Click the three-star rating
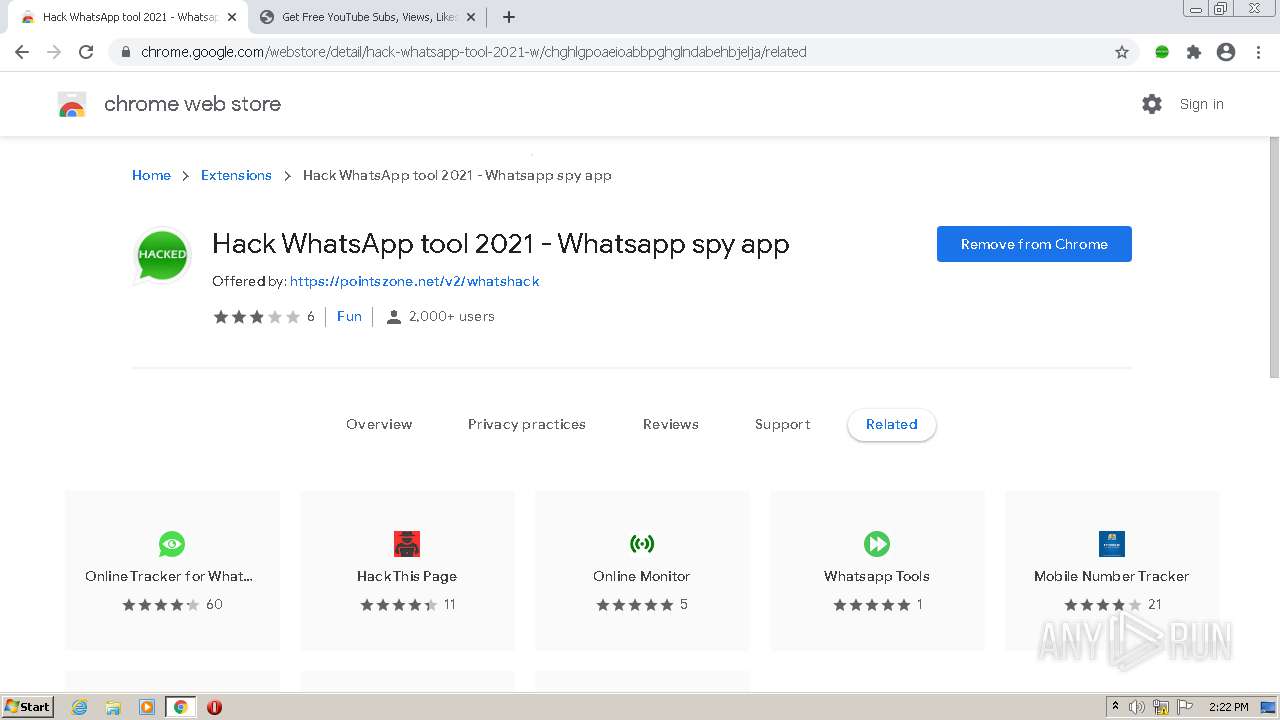The image size is (1280, 720). [x=257, y=317]
